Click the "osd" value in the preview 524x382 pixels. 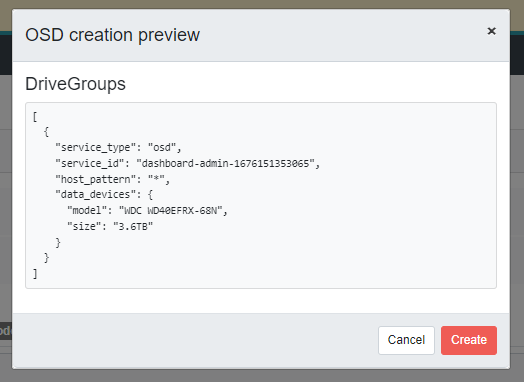pyautogui.click(x=162, y=147)
